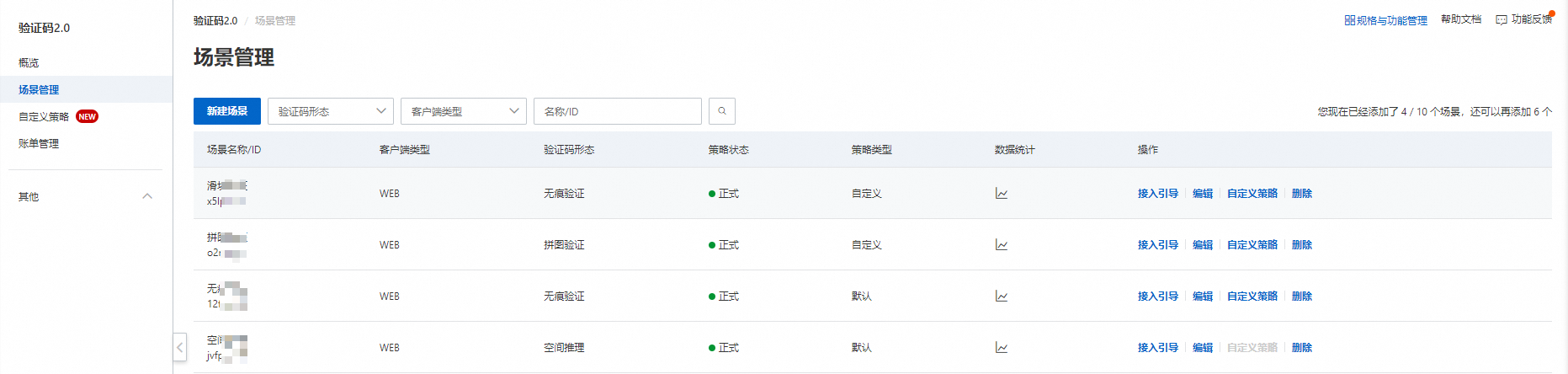This screenshot has width=1568, height=374.
Task: Focus the 名称/ID search input field
Action: coord(617,111)
